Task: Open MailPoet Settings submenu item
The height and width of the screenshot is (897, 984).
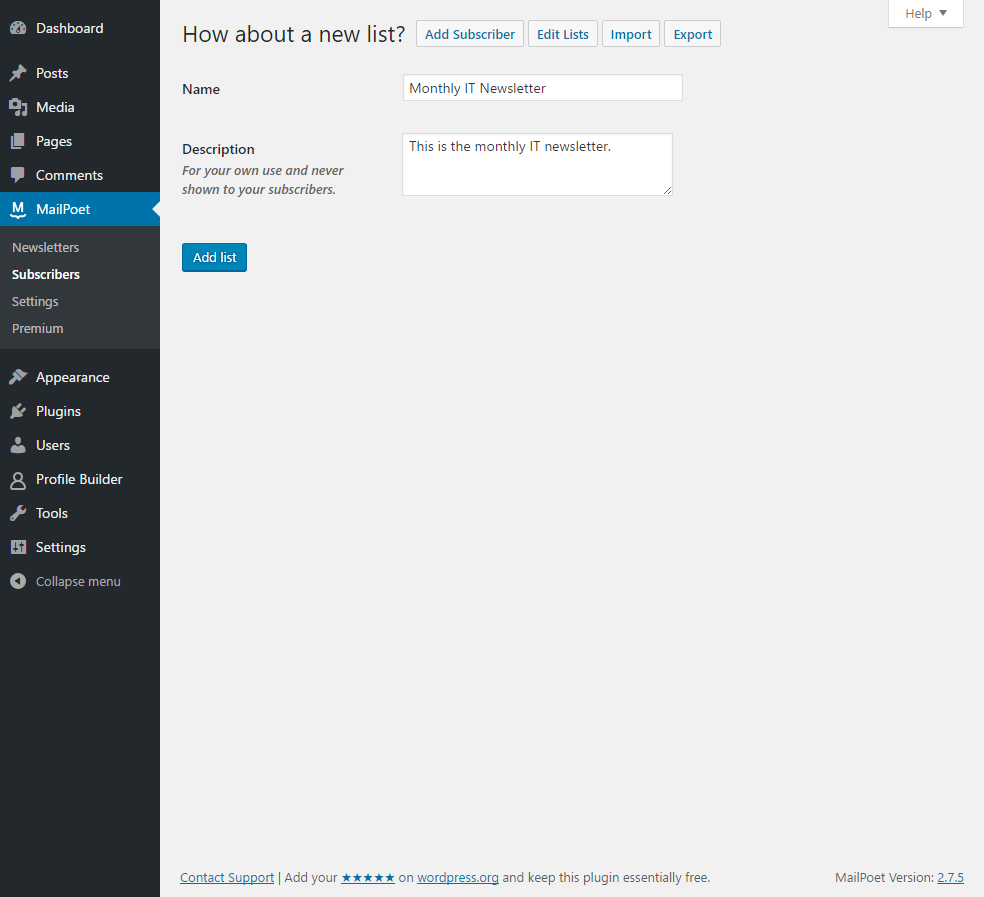Action: pyautogui.click(x=35, y=301)
